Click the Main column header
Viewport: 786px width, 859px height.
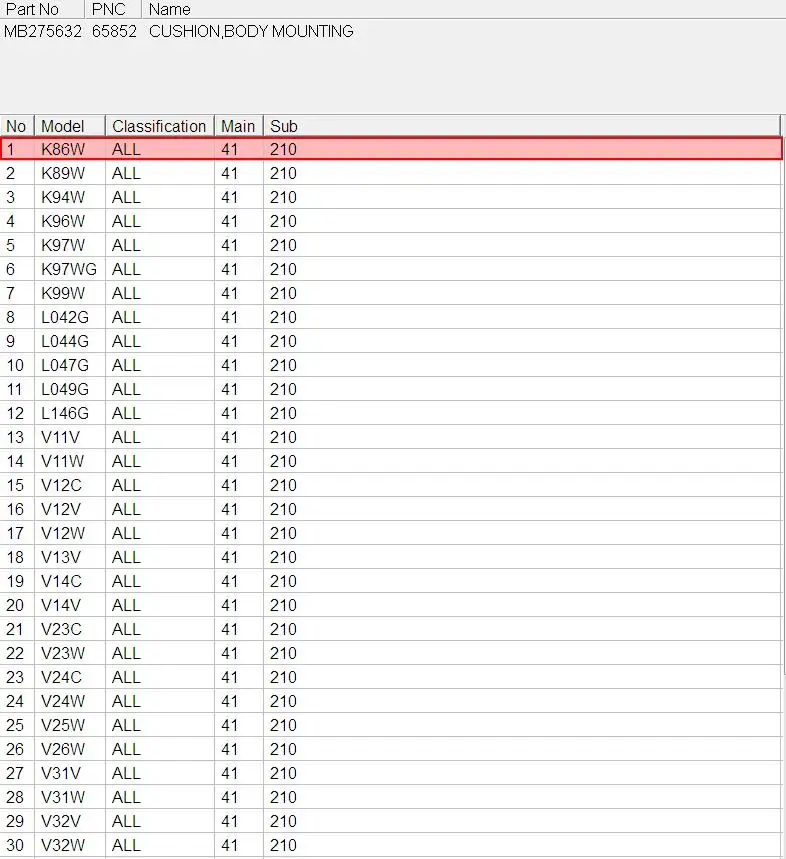tap(238, 126)
